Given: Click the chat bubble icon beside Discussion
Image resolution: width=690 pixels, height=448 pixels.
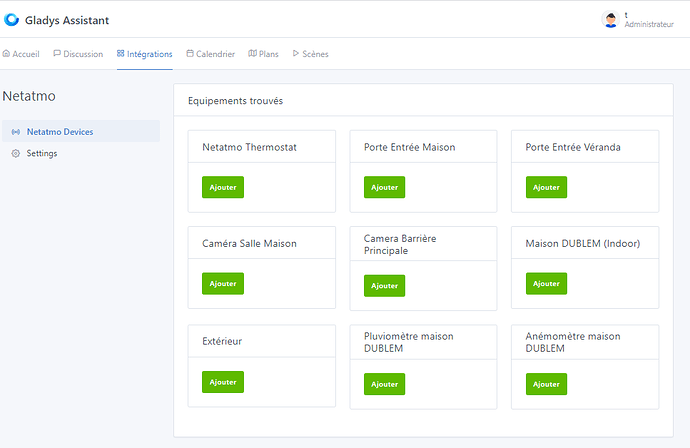Looking at the screenshot, I should (57, 53).
